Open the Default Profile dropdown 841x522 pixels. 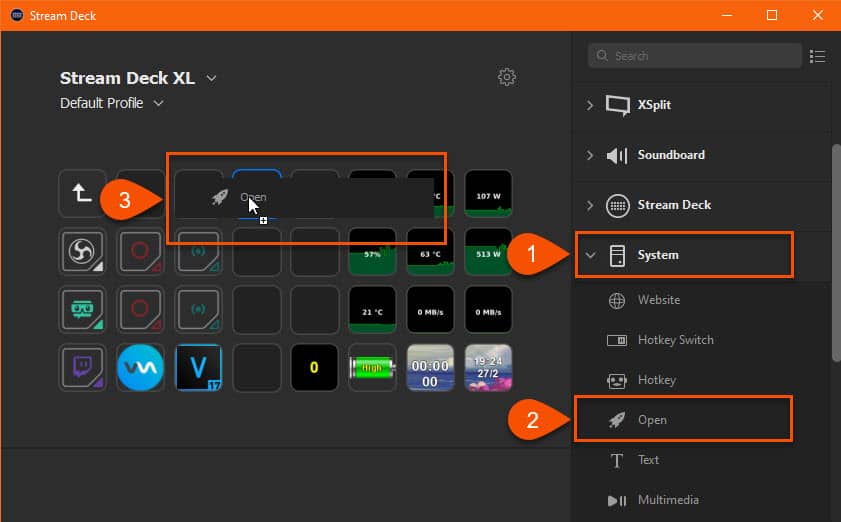(158, 103)
